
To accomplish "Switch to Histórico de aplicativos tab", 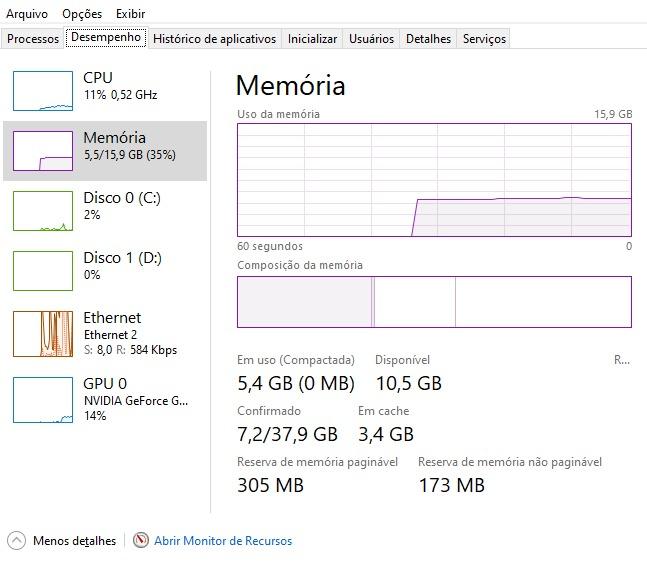I will tap(215, 39).
